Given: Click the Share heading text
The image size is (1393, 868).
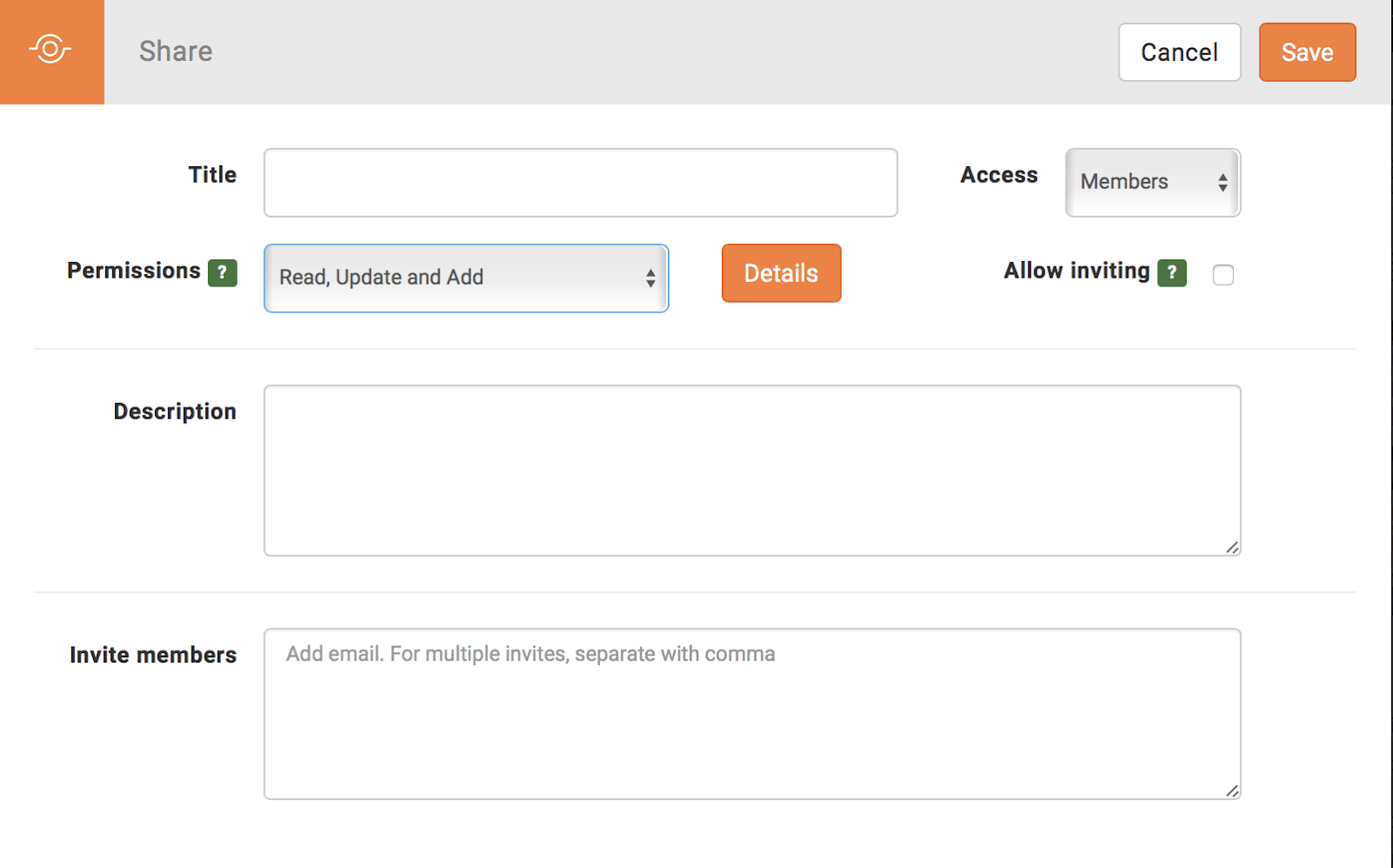Looking at the screenshot, I should point(176,51).
